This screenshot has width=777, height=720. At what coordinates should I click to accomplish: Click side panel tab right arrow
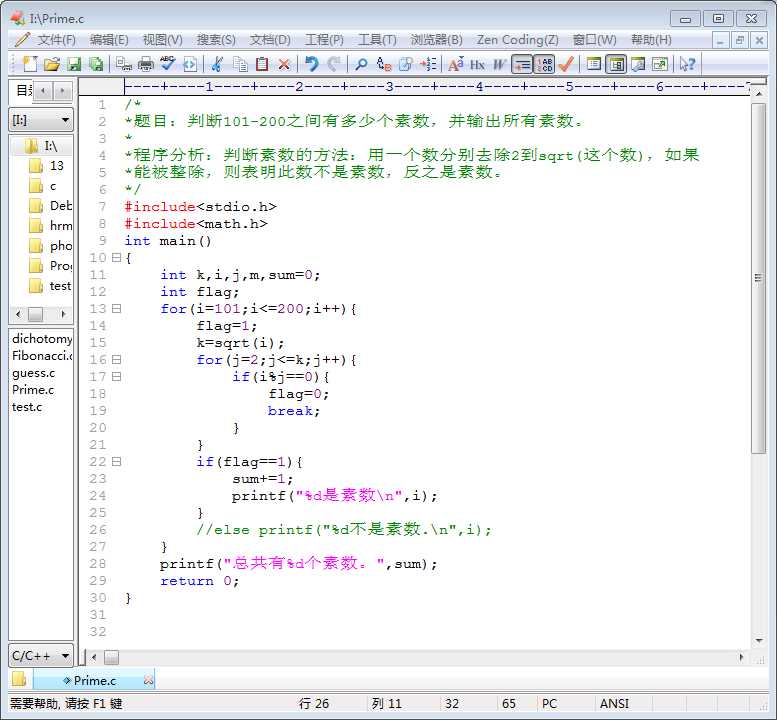62,91
